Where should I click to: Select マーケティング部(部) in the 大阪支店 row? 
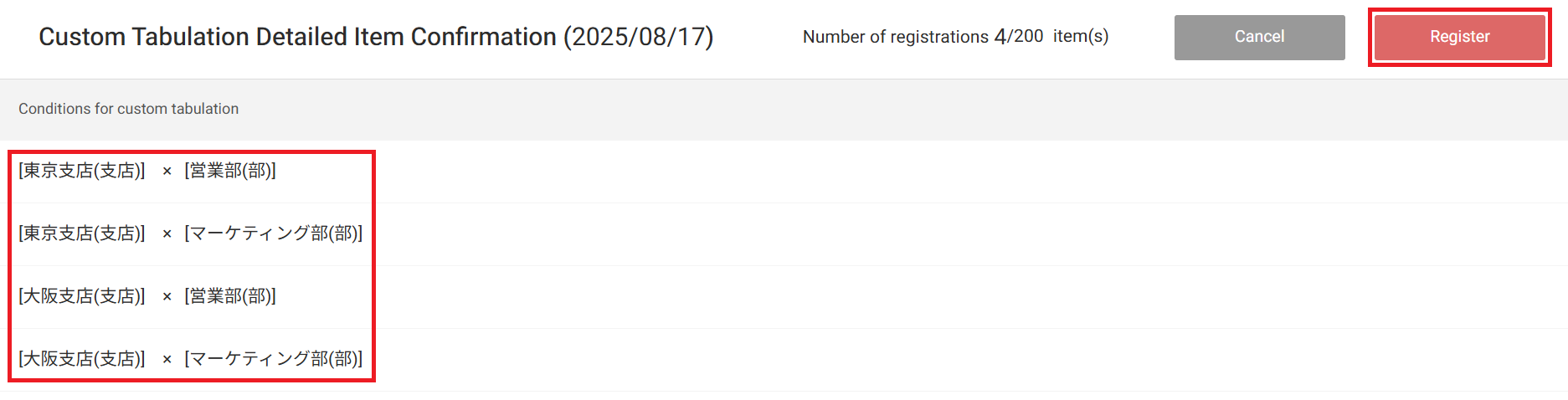click(274, 359)
